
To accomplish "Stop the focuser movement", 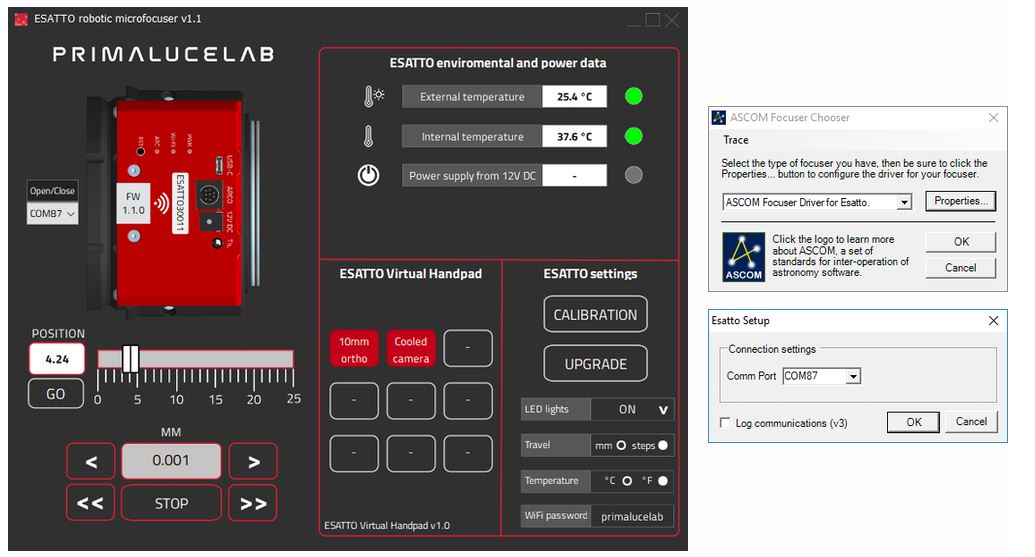I will (x=172, y=503).
